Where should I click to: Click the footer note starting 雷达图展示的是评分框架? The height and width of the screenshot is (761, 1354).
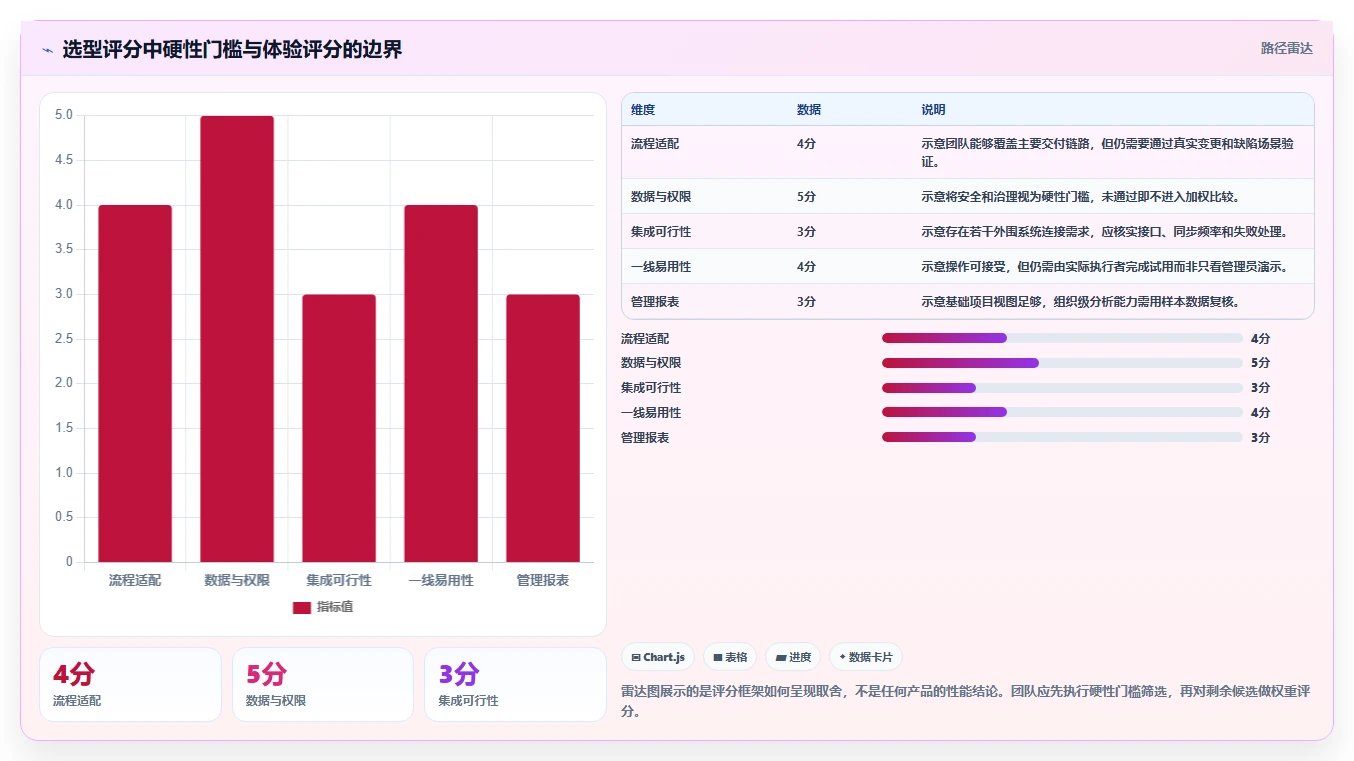pyautogui.click(x=966, y=702)
